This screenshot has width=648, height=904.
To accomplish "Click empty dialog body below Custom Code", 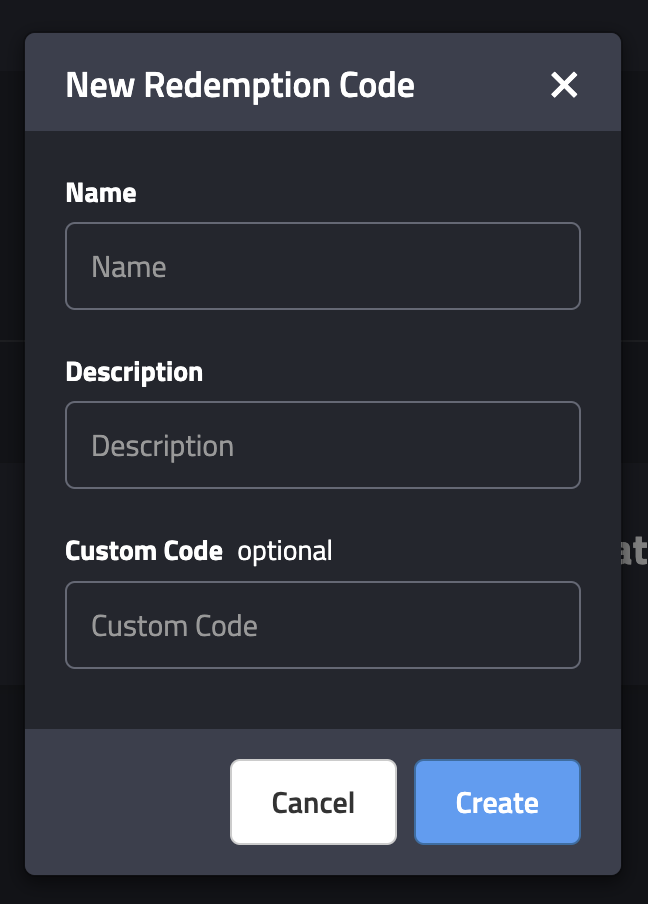I will click(323, 699).
